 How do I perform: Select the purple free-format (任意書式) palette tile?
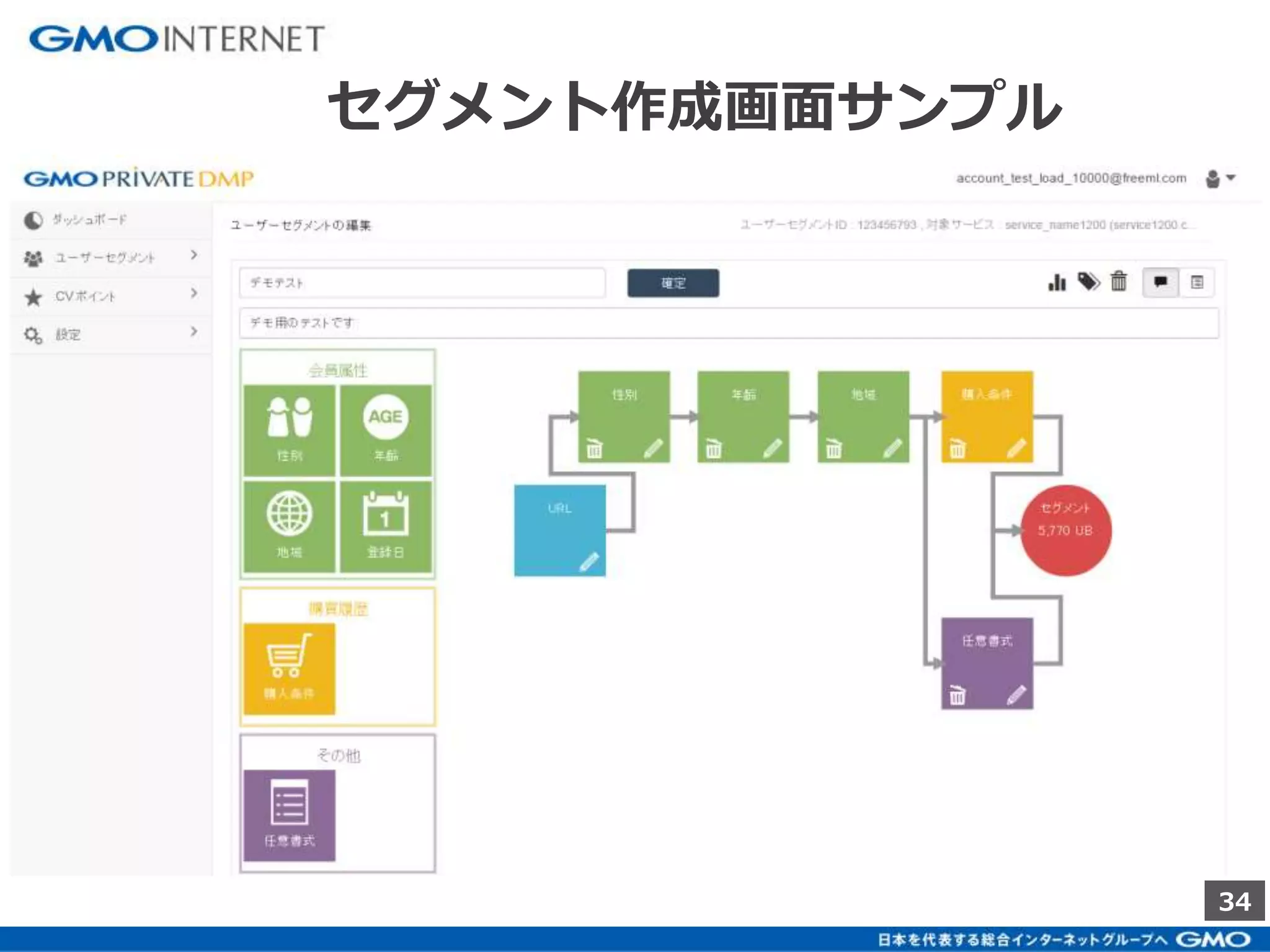tap(290, 815)
